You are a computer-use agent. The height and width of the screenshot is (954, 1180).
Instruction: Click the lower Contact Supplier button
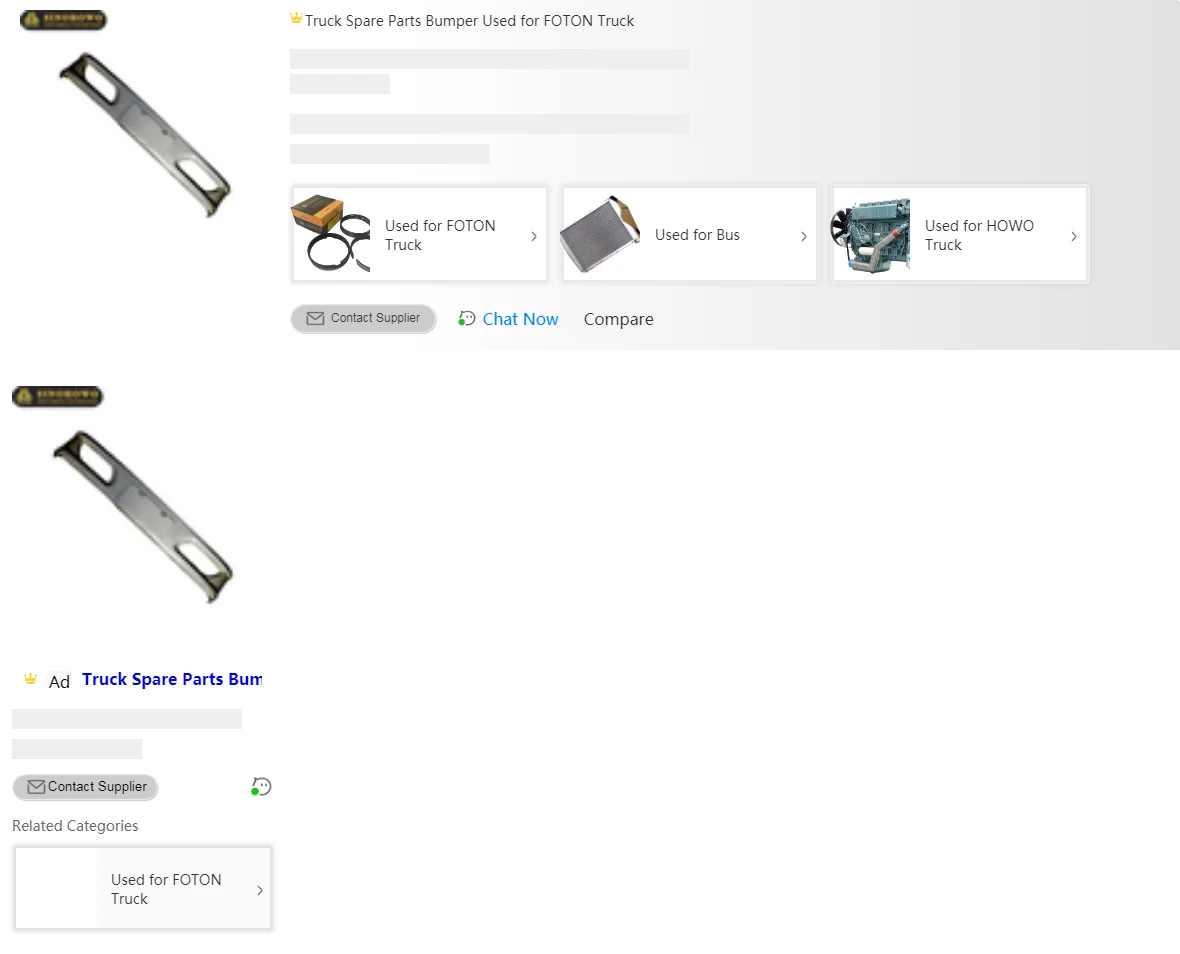tap(85, 787)
